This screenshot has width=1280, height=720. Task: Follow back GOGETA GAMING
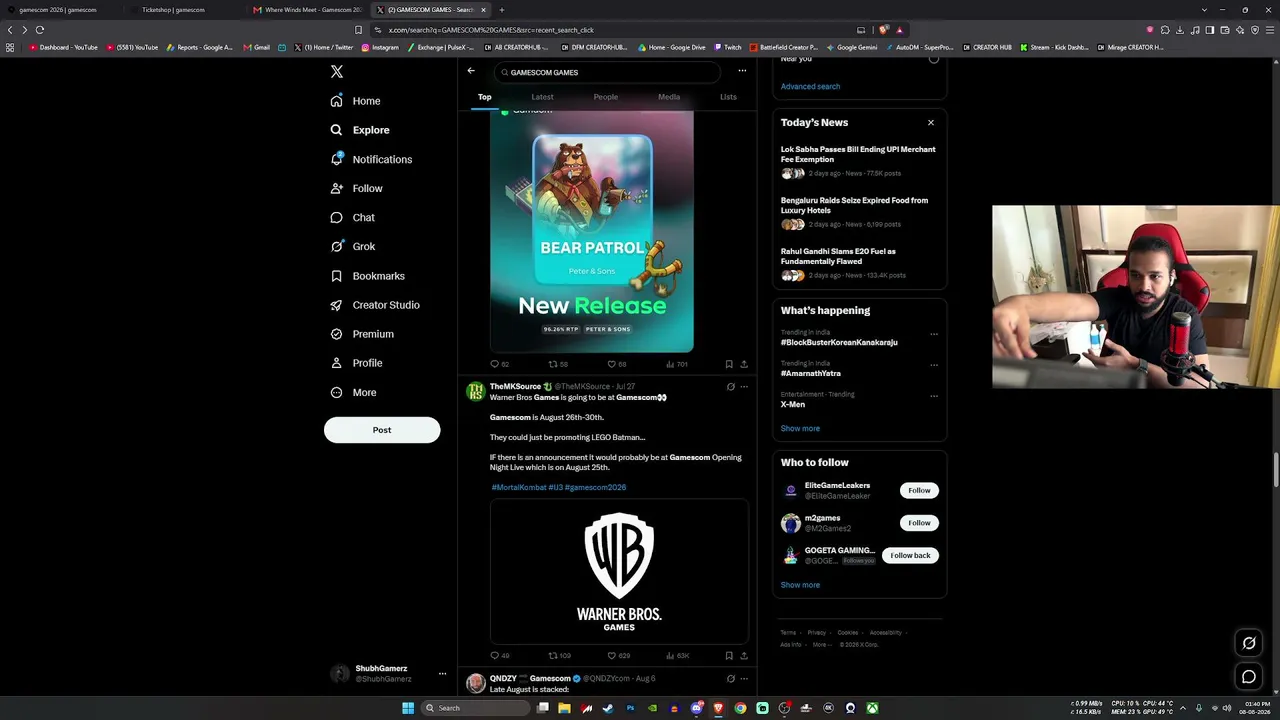910,556
